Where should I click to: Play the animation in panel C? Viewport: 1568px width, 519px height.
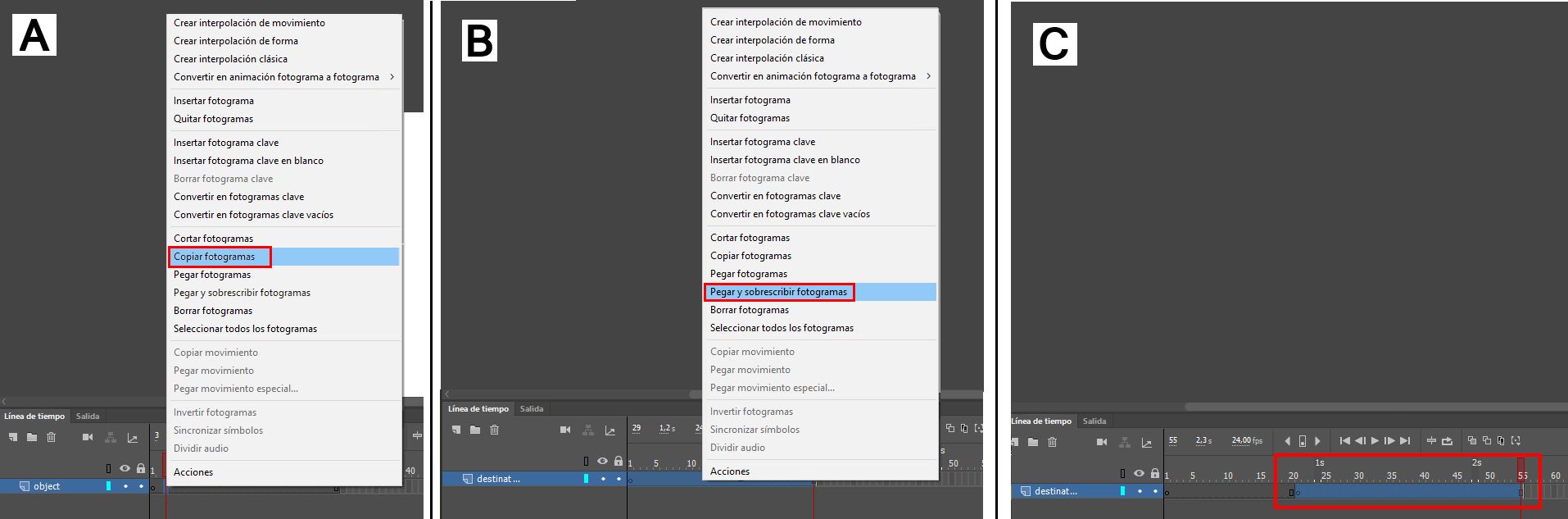tap(1375, 441)
